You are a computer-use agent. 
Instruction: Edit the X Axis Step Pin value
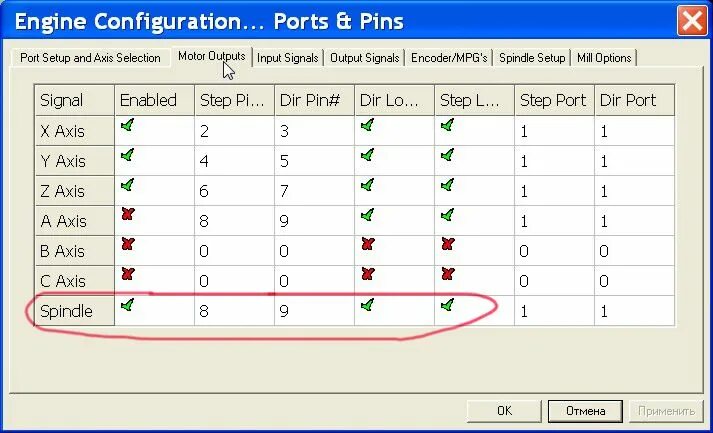234,131
